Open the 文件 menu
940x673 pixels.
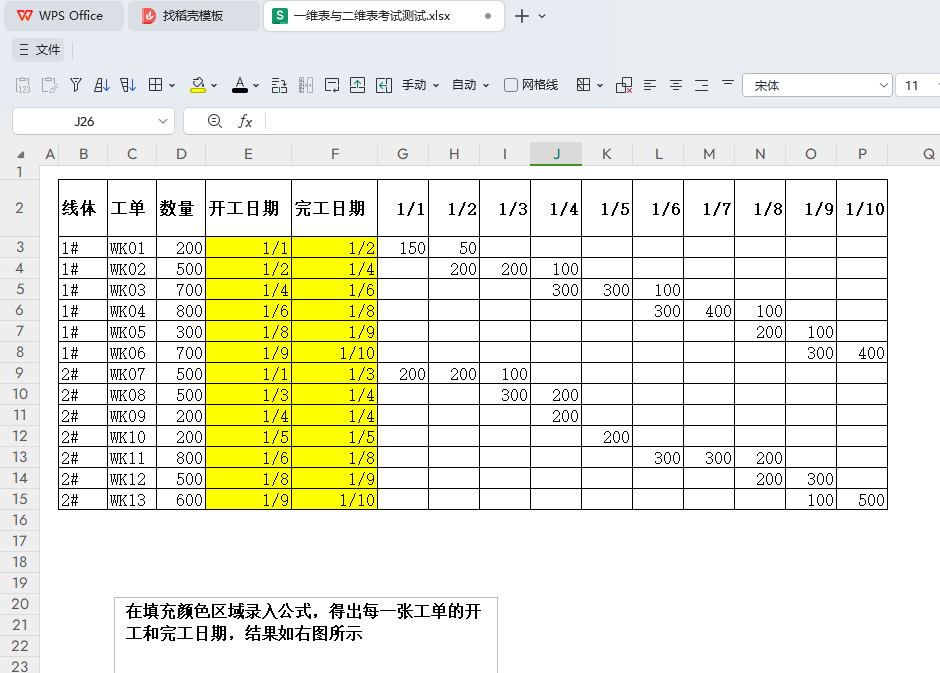[x=39, y=50]
